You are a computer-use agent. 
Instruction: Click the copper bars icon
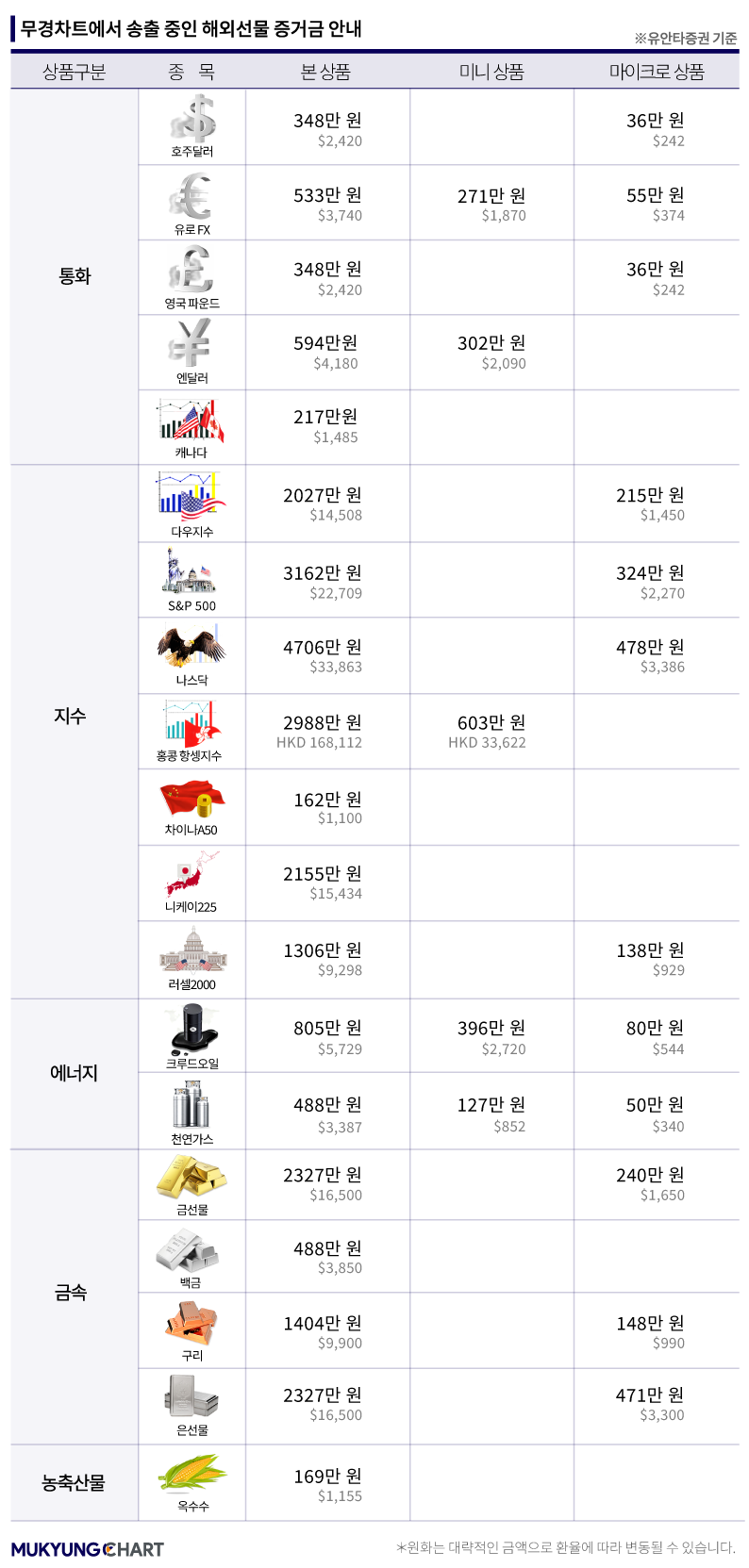tap(191, 1323)
